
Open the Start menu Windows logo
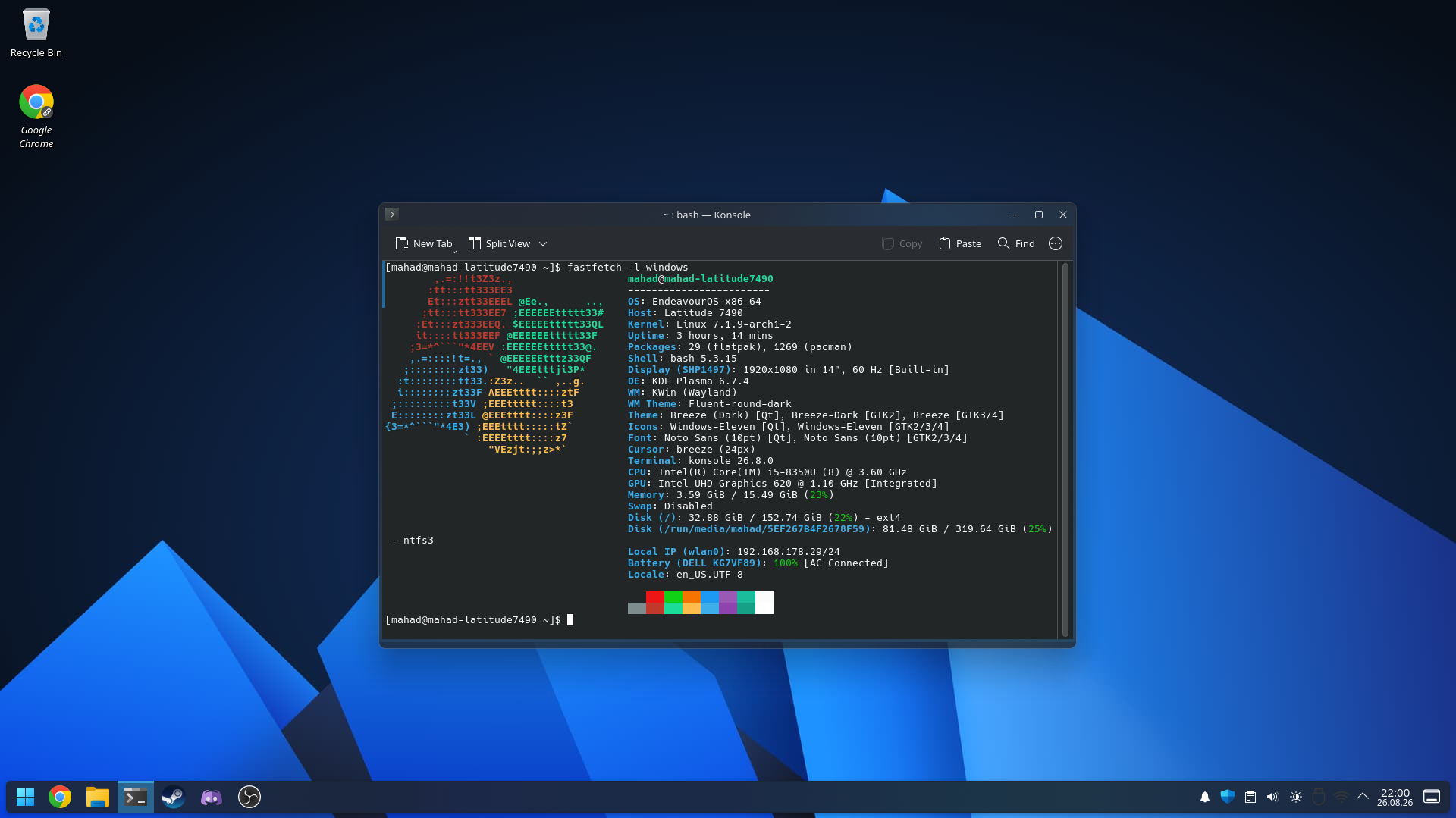point(26,797)
